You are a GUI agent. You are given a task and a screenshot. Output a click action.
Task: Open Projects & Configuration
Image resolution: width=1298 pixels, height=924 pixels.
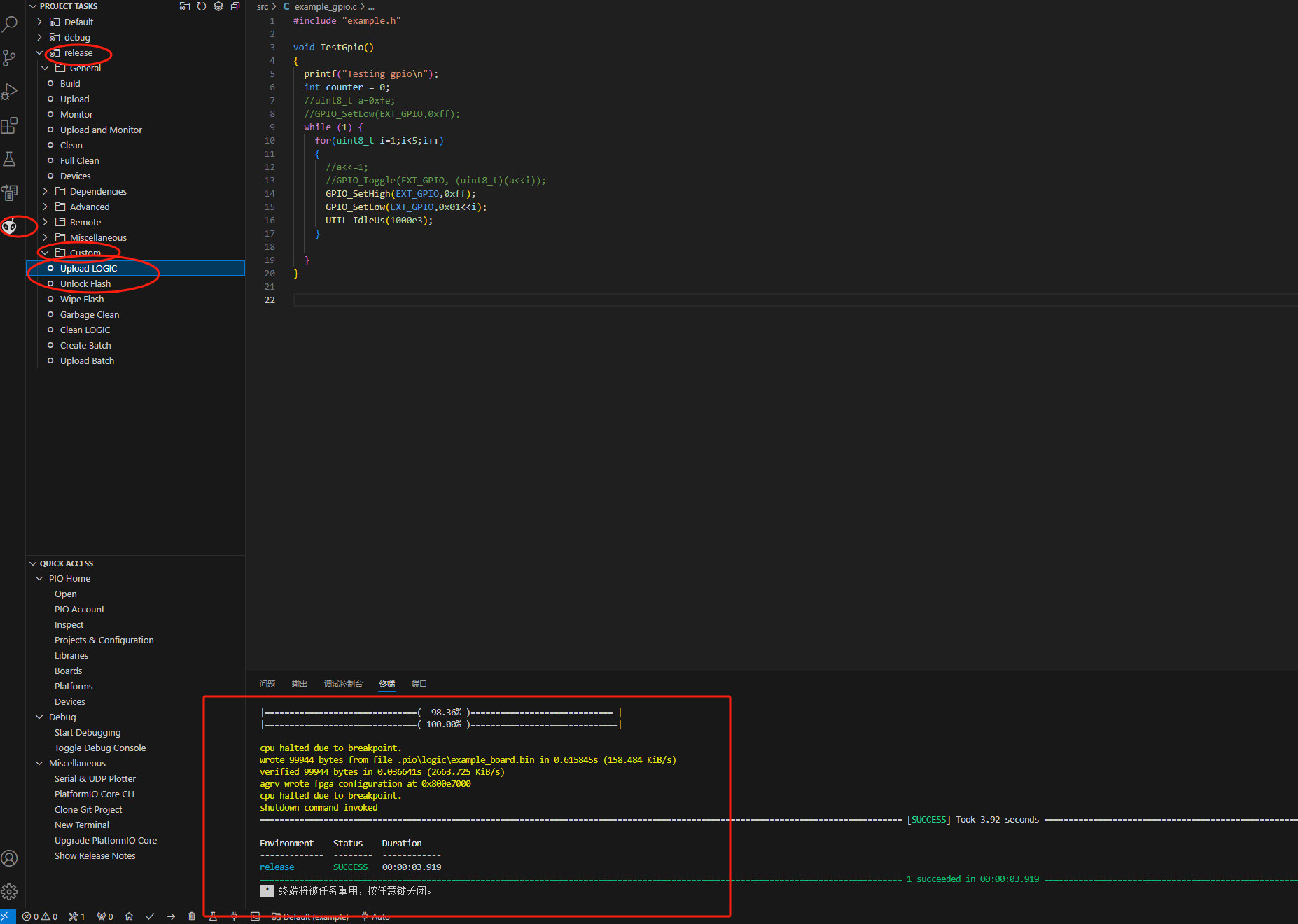(104, 640)
